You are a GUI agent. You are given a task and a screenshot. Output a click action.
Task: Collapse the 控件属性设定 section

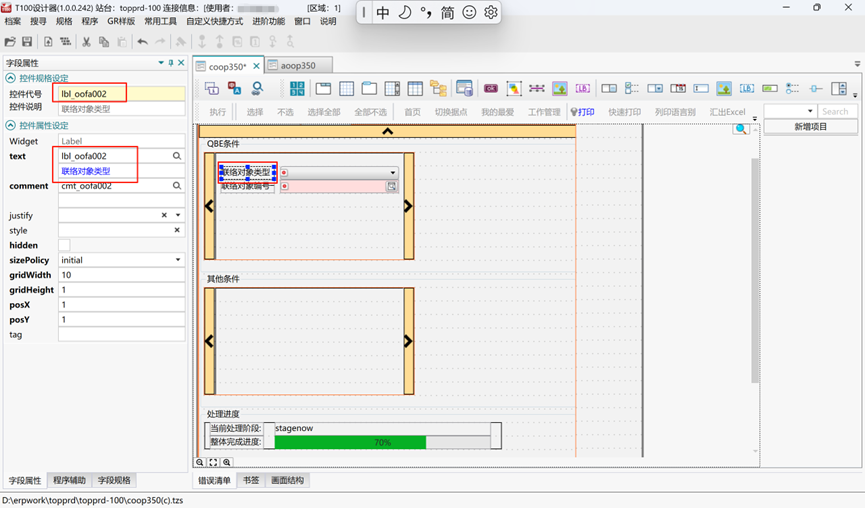click(10, 125)
